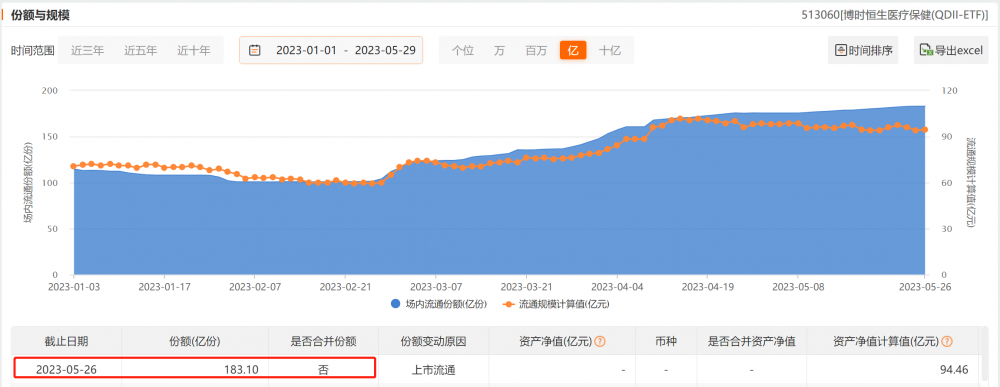Set time range to 近五年
Screen dimensions: 1000x387
(x=140, y=50)
